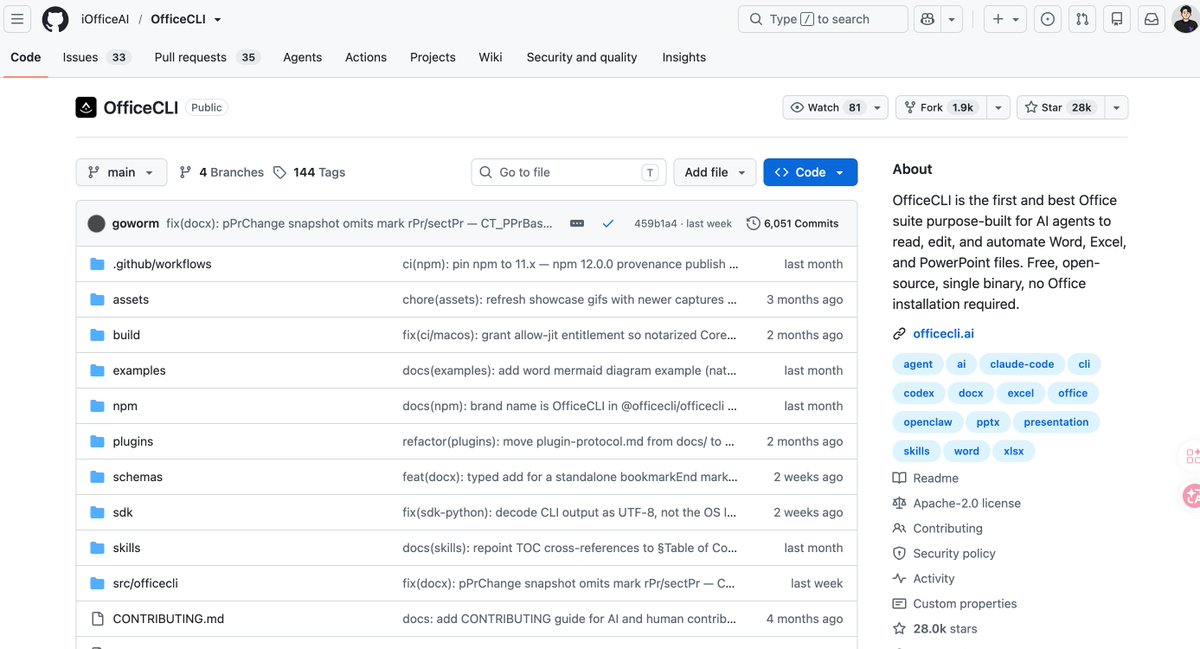
Task: Open the user profile avatar menu
Action: pos(1185,19)
